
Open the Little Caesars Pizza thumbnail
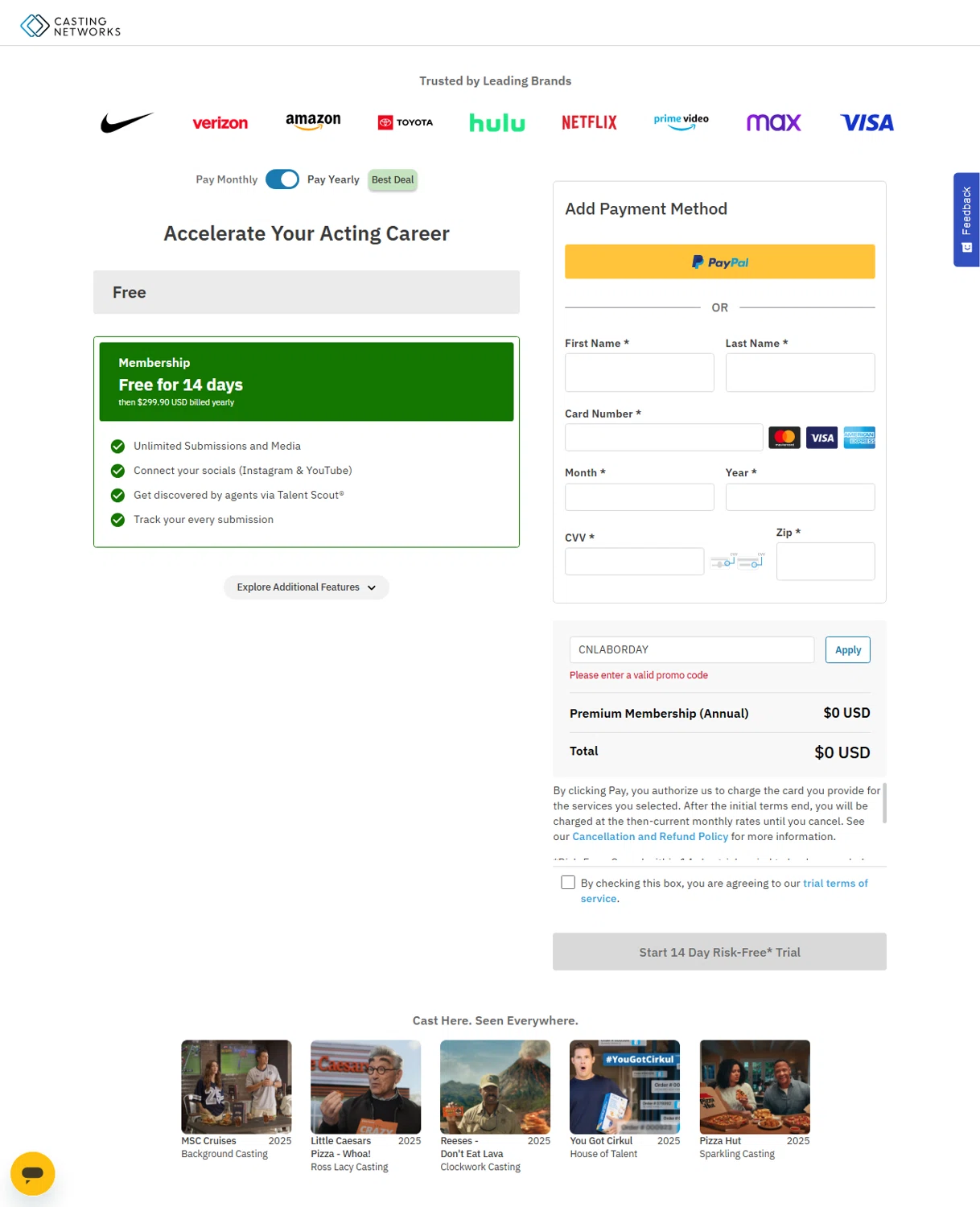[x=366, y=1087]
